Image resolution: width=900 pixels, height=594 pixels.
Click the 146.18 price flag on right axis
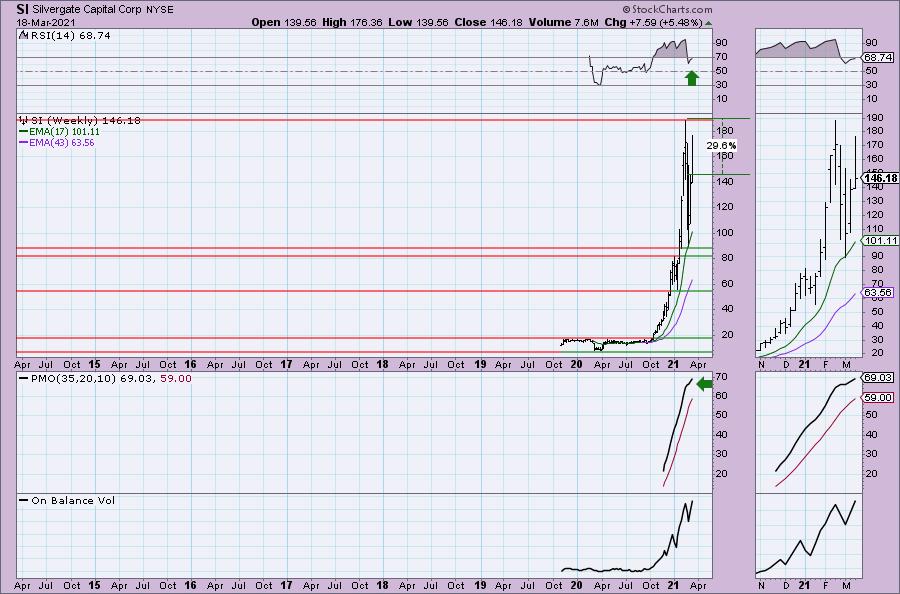tap(881, 178)
